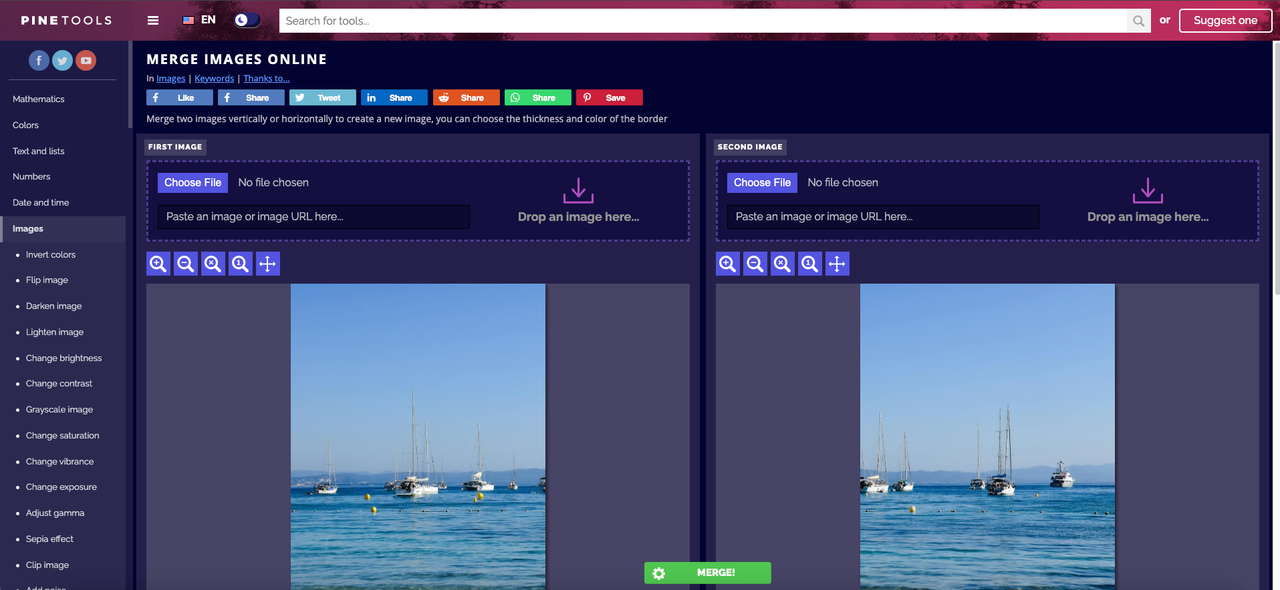Click the Pinterest Save button
Image resolution: width=1280 pixels, height=590 pixels.
point(609,98)
